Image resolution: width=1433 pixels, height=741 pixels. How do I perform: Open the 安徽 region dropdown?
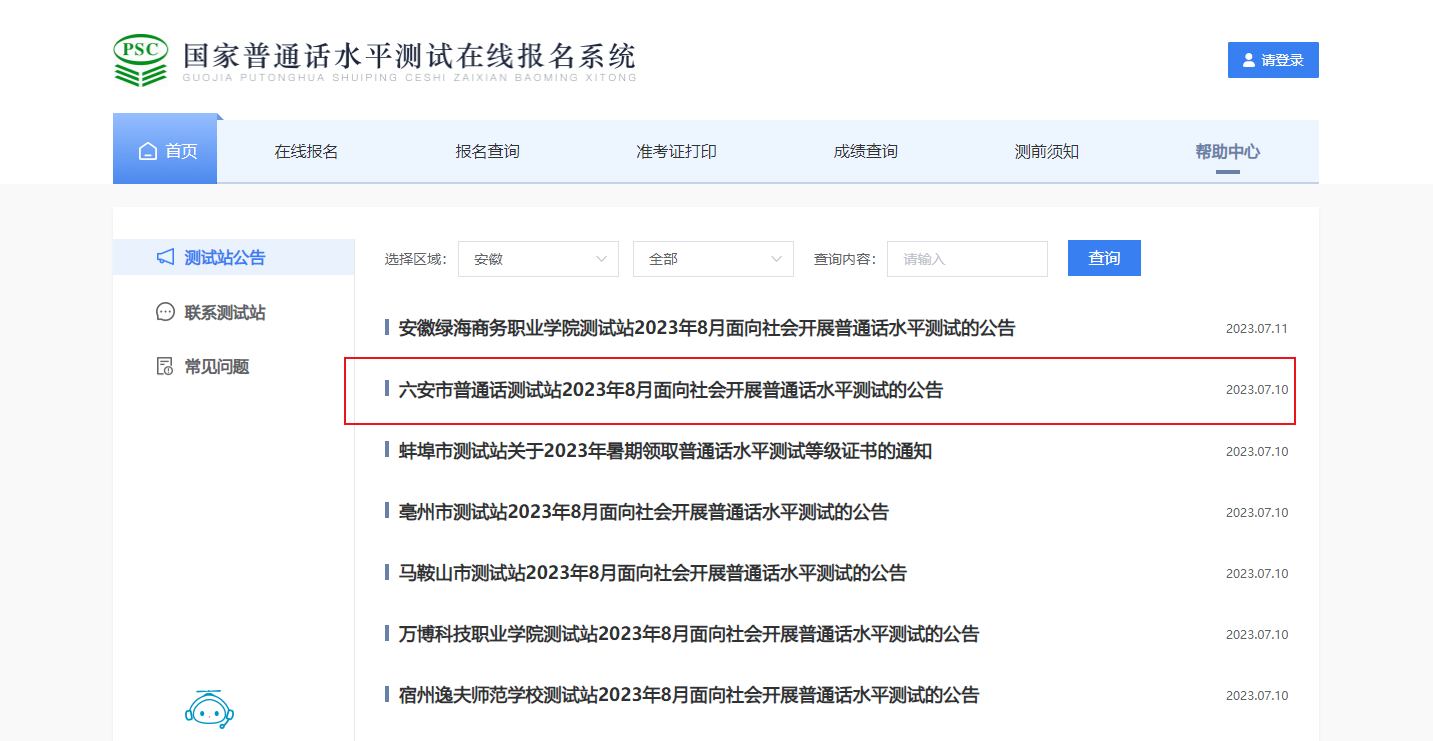(538, 259)
